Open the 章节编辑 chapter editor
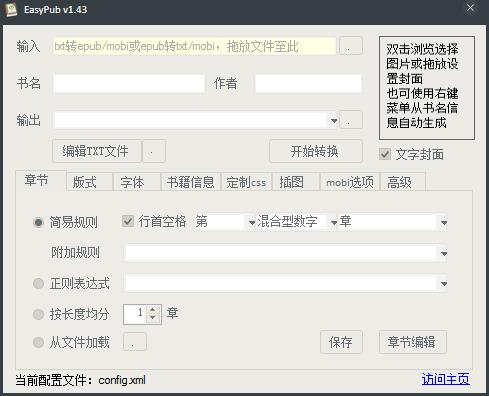Viewport: 489px width, 396px height. (413, 342)
